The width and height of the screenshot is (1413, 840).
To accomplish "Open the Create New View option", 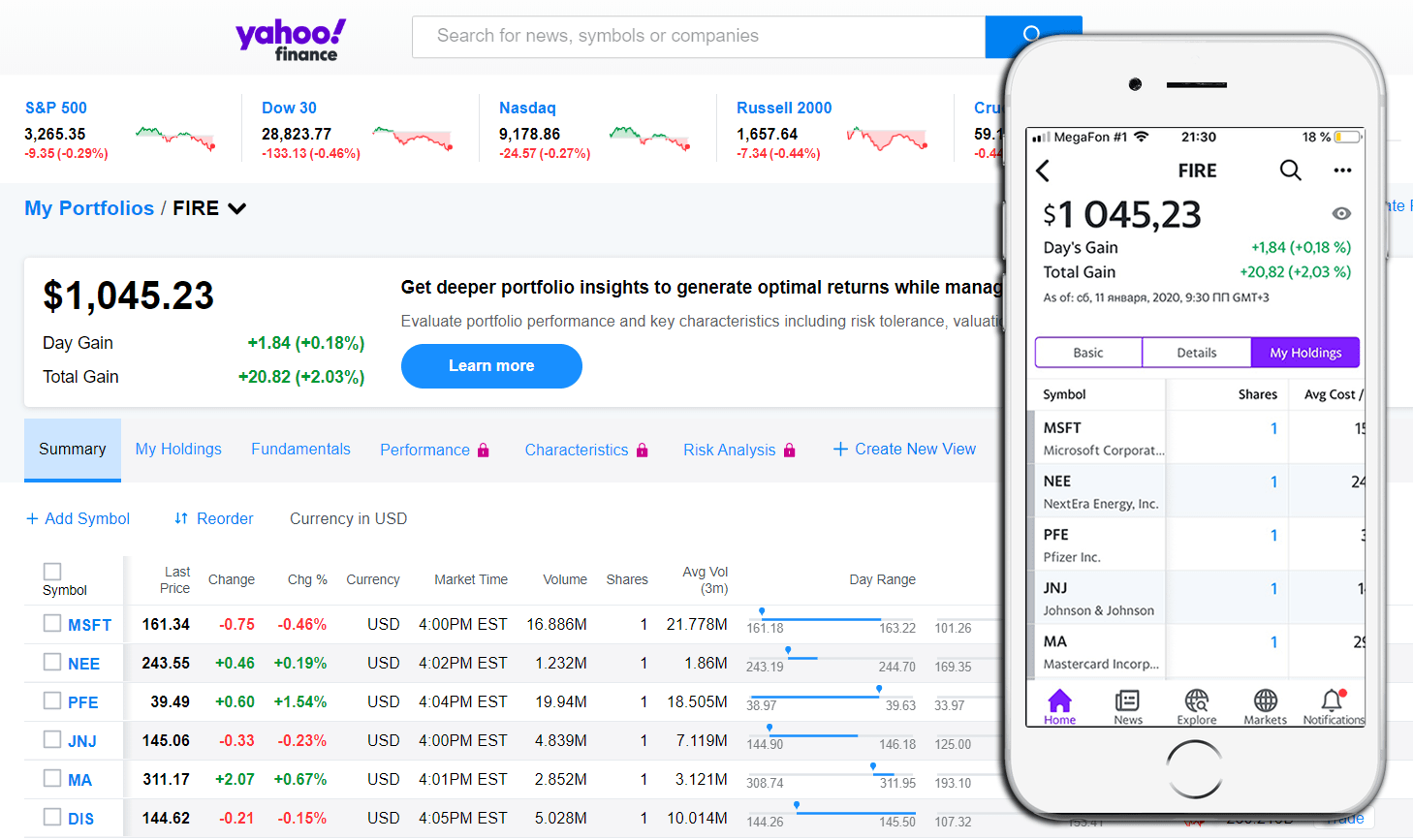I will pyautogui.click(x=904, y=450).
